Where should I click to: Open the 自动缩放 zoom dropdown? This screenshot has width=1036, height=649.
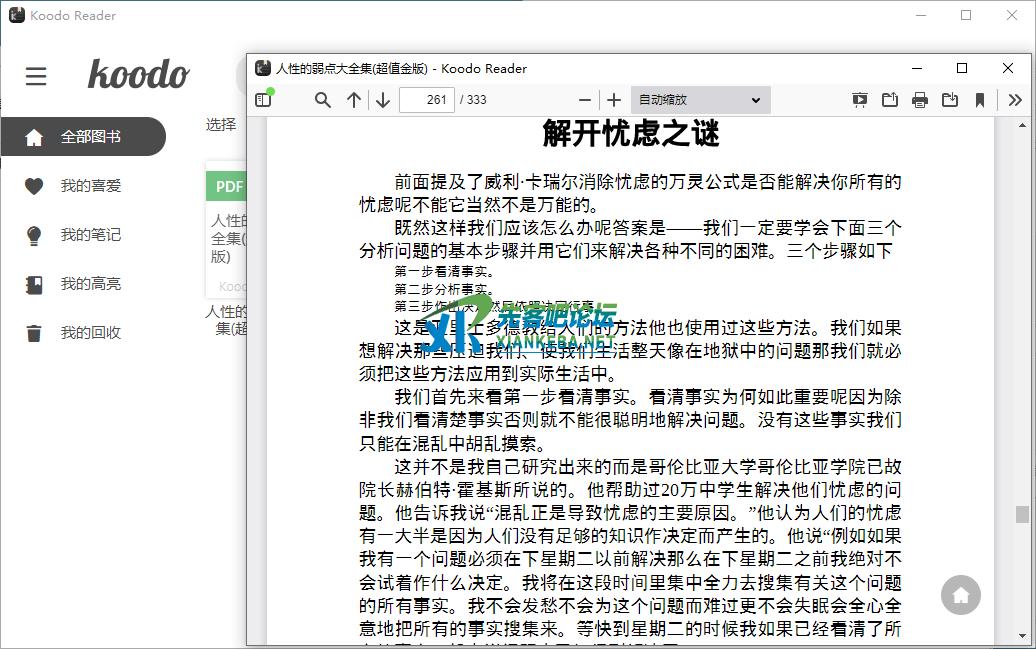pos(700,100)
